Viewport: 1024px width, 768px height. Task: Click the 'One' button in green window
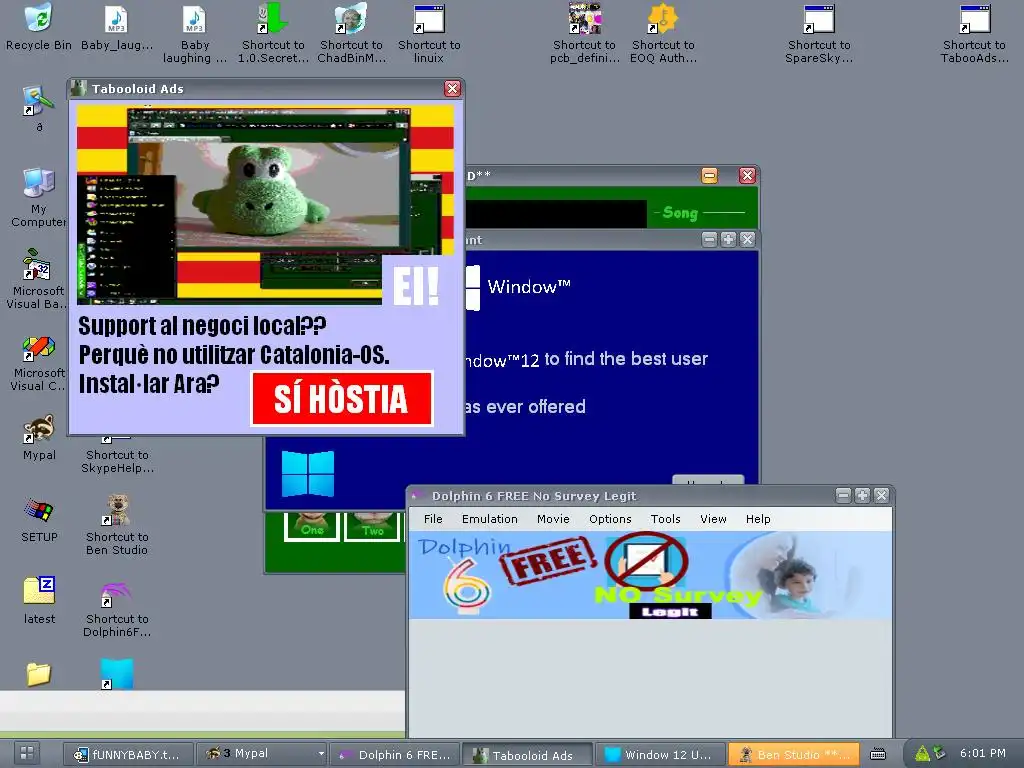(x=312, y=526)
